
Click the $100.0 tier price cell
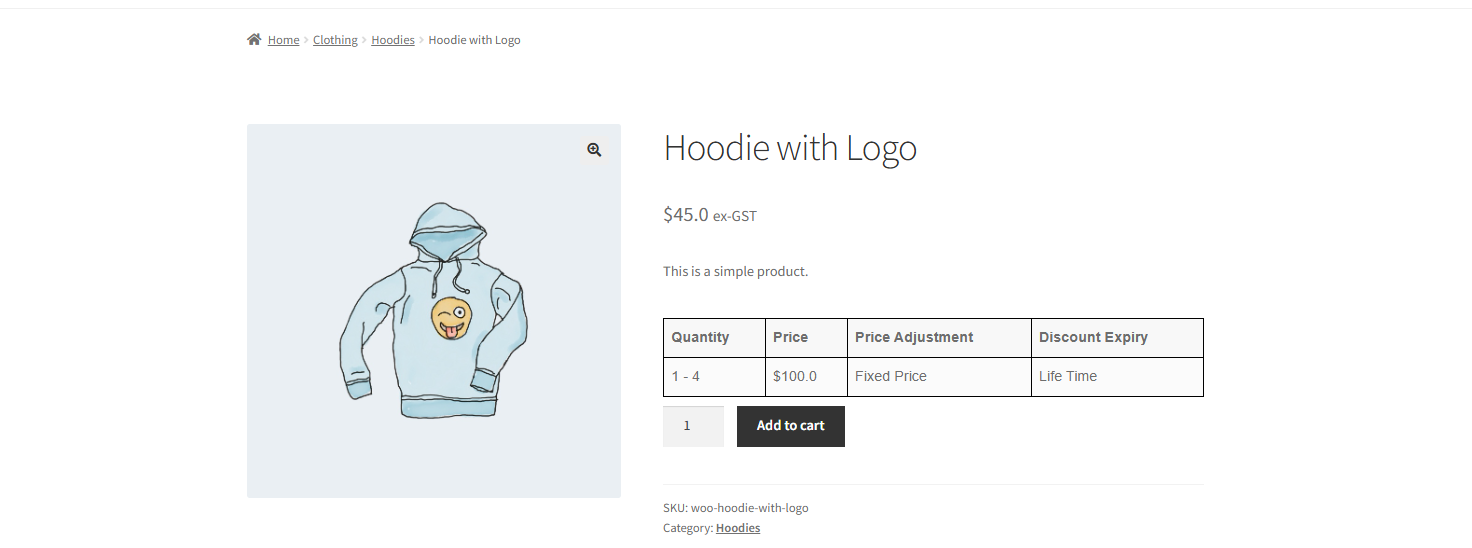(x=795, y=376)
